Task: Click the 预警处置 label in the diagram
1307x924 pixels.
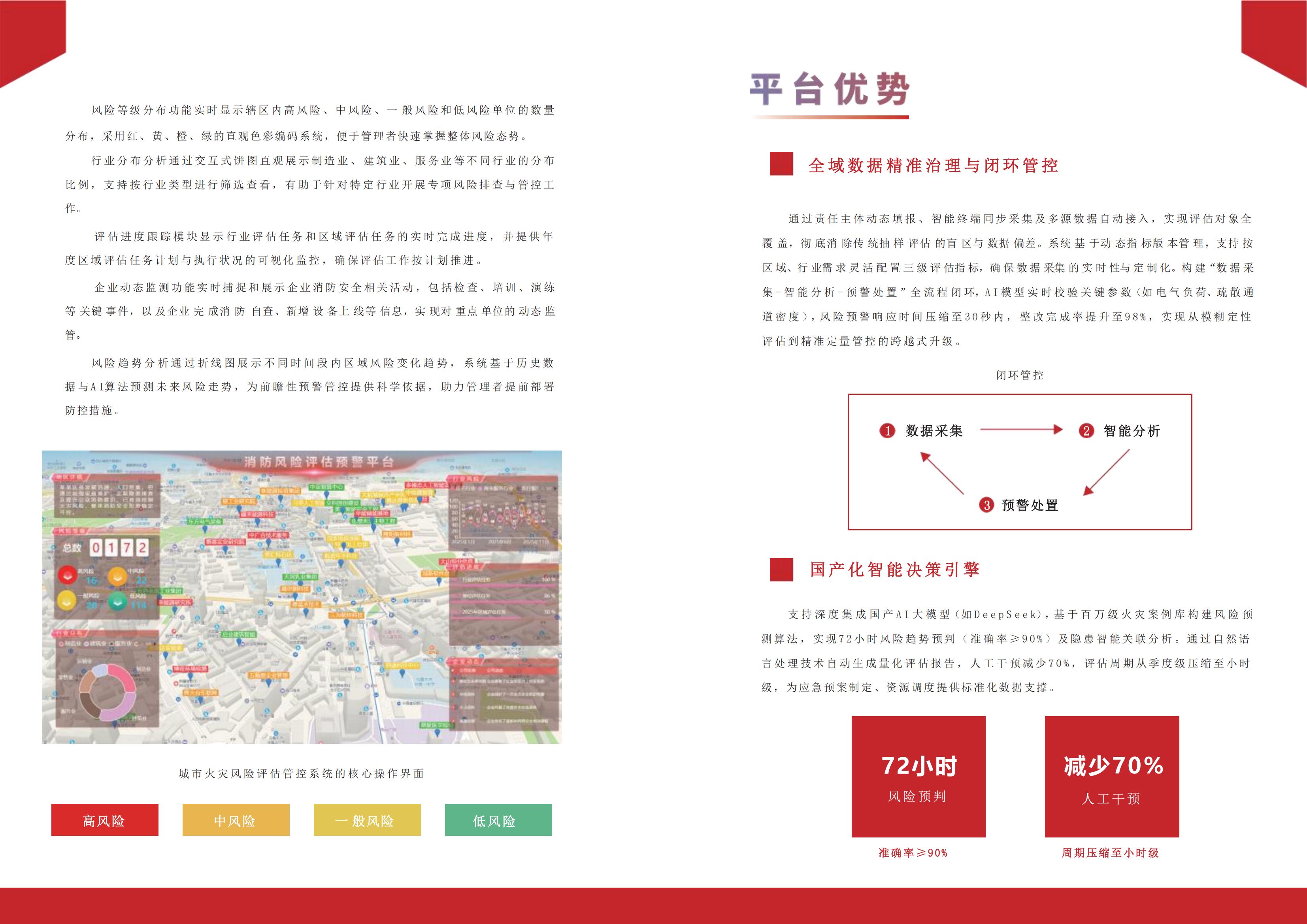Action: click(1030, 505)
